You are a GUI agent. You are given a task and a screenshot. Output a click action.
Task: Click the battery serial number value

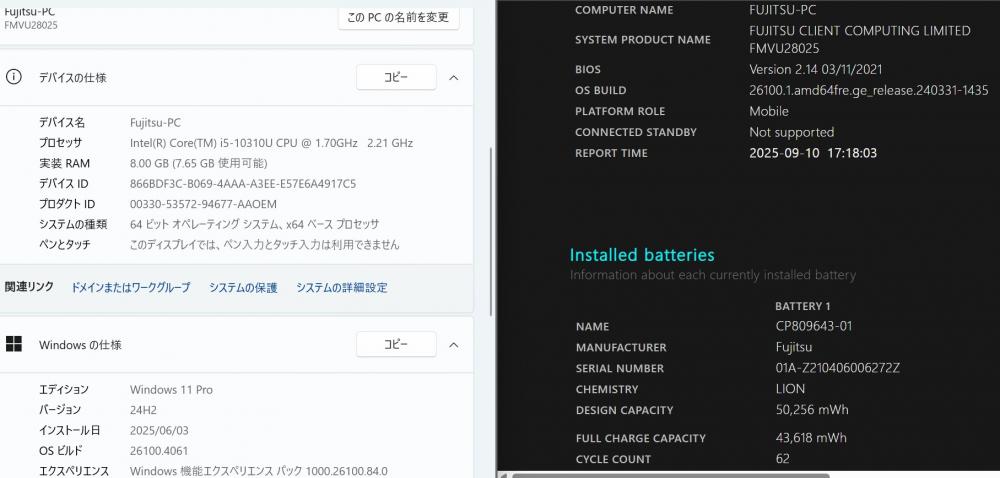coord(838,368)
